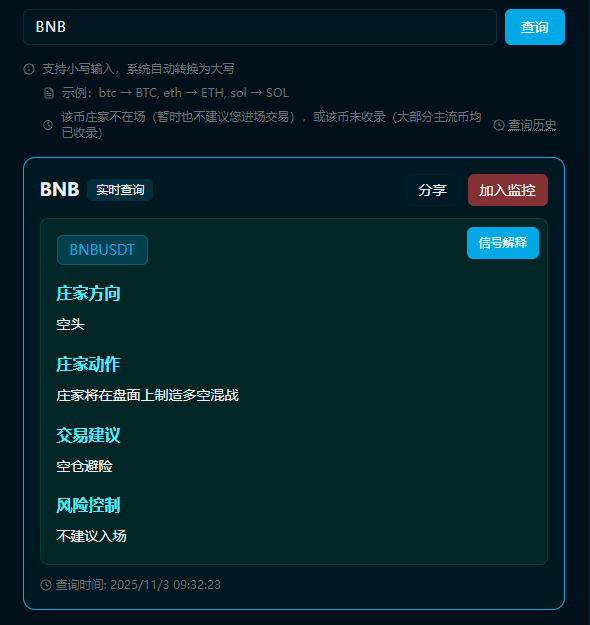This screenshot has height=625, width=590.
Task: Click the clock icon beside 该币庄家不在场 note
Action: (48, 125)
